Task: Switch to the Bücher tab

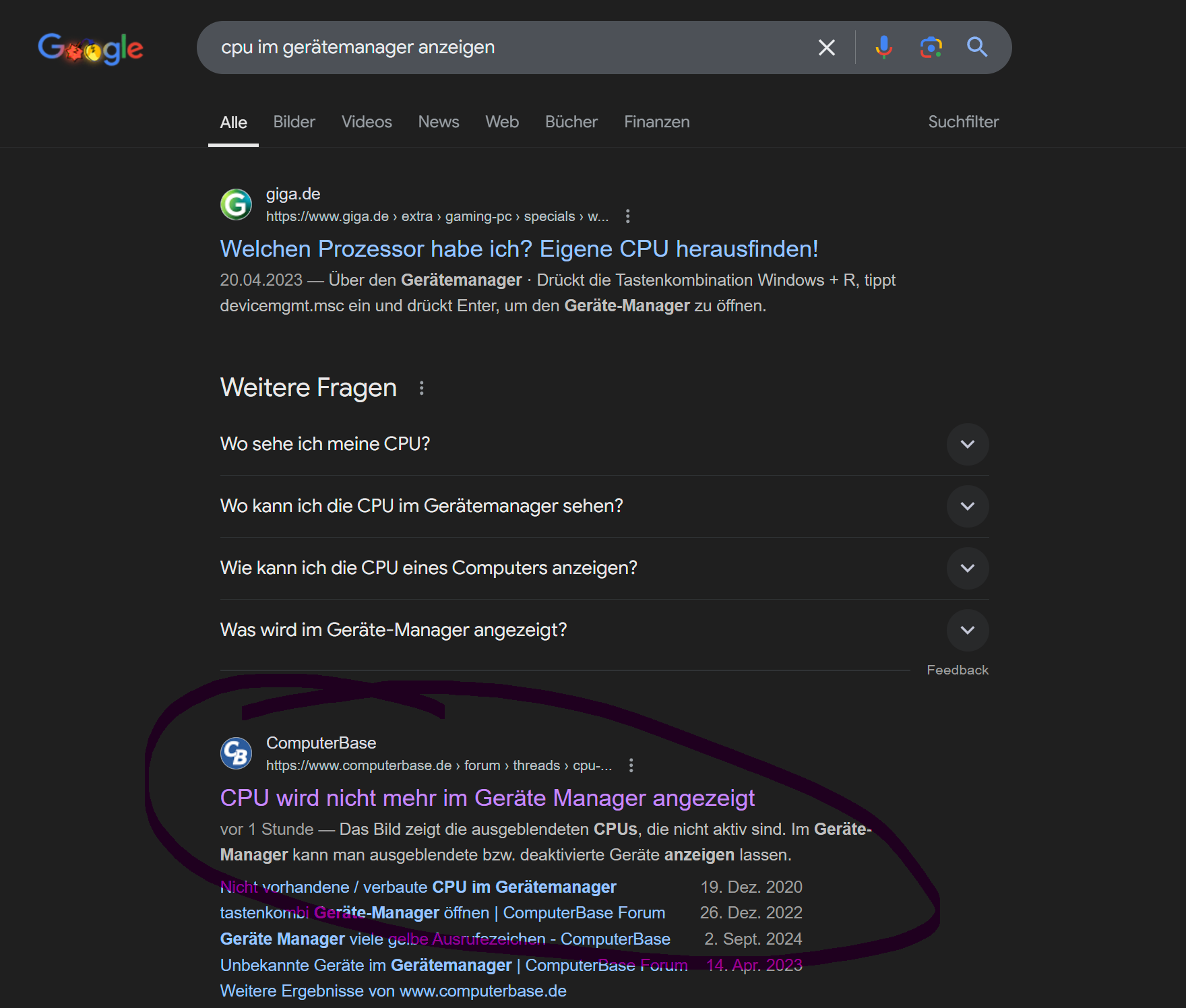Action: point(571,122)
